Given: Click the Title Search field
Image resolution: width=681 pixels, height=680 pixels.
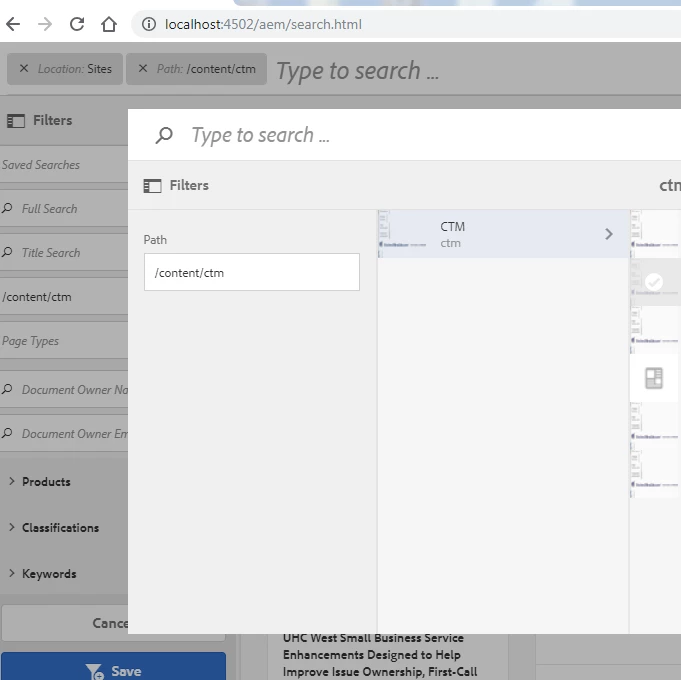Looking at the screenshot, I should pyautogui.click(x=64, y=253).
